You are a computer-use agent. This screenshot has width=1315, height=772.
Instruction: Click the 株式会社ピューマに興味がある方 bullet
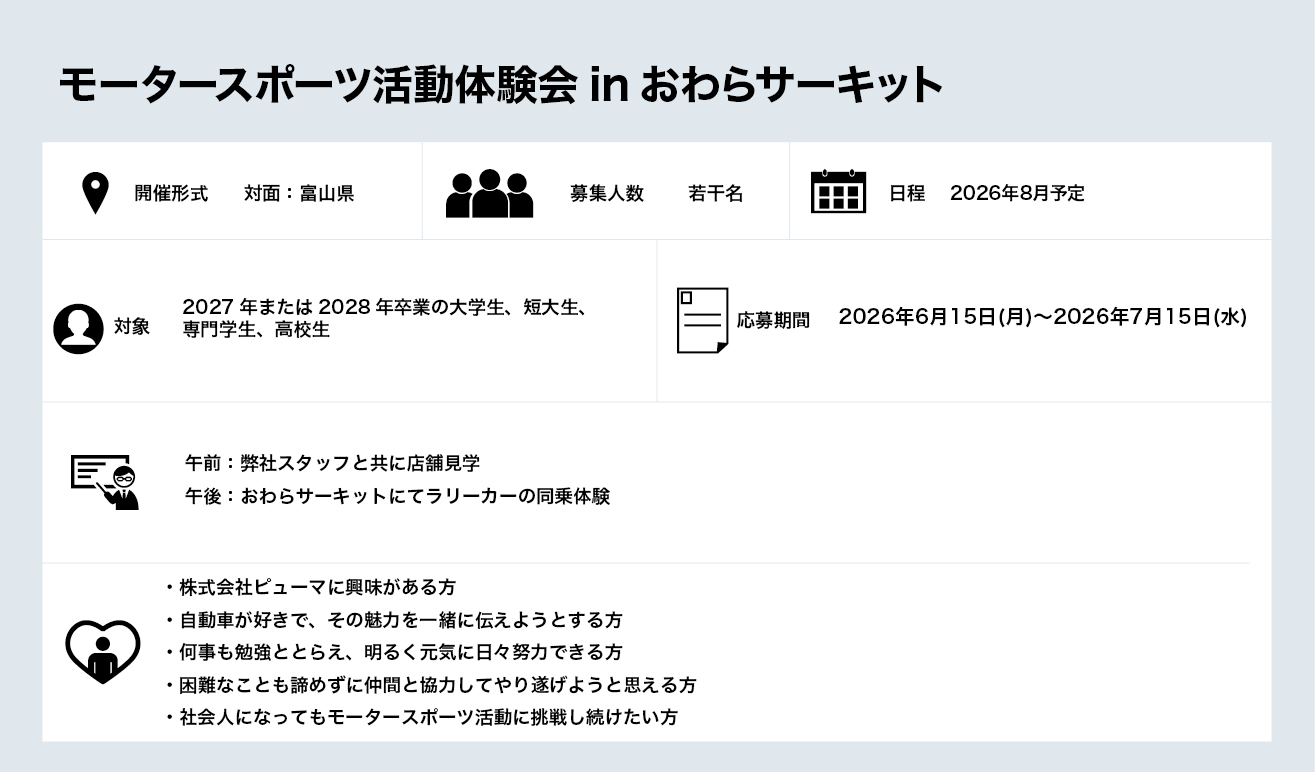(x=316, y=587)
